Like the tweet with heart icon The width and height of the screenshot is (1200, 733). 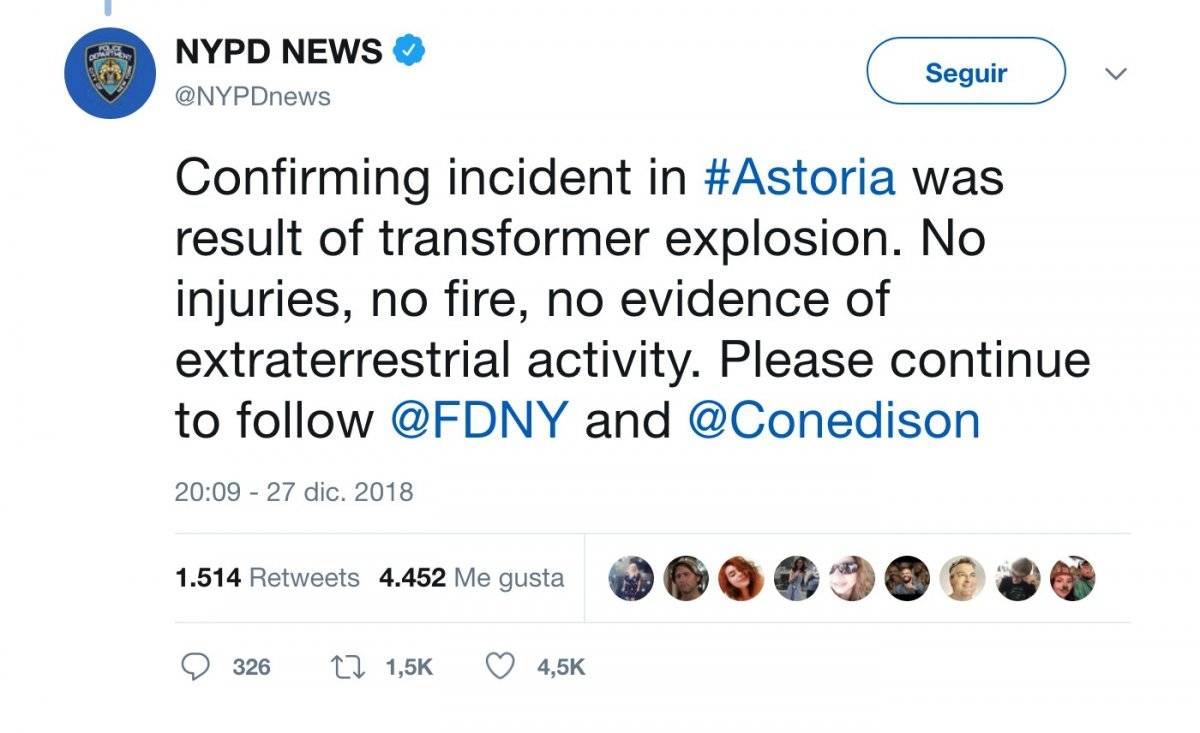[500, 666]
